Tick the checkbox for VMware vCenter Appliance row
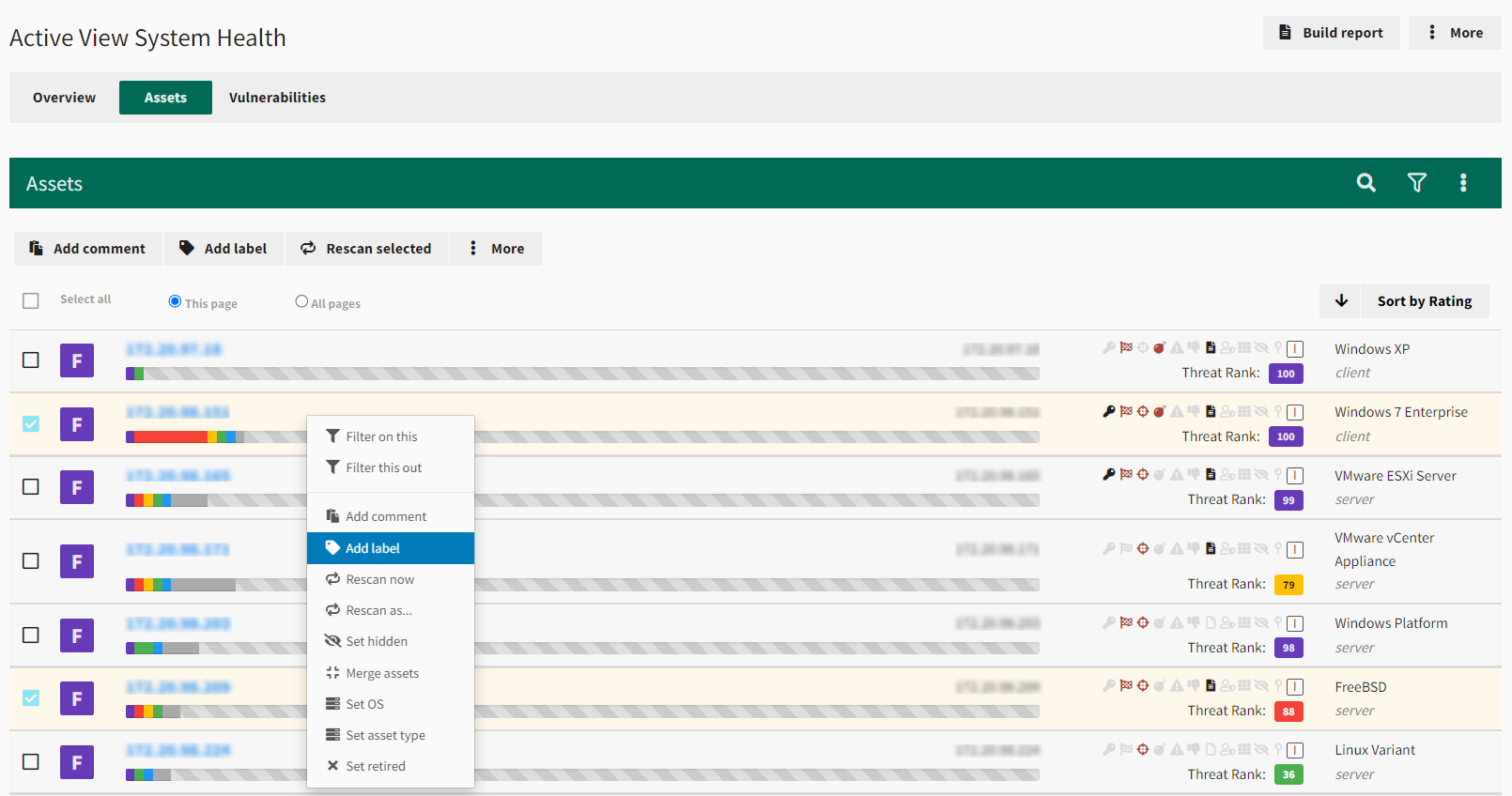This screenshot has width=1512, height=796. click(31, 561)
